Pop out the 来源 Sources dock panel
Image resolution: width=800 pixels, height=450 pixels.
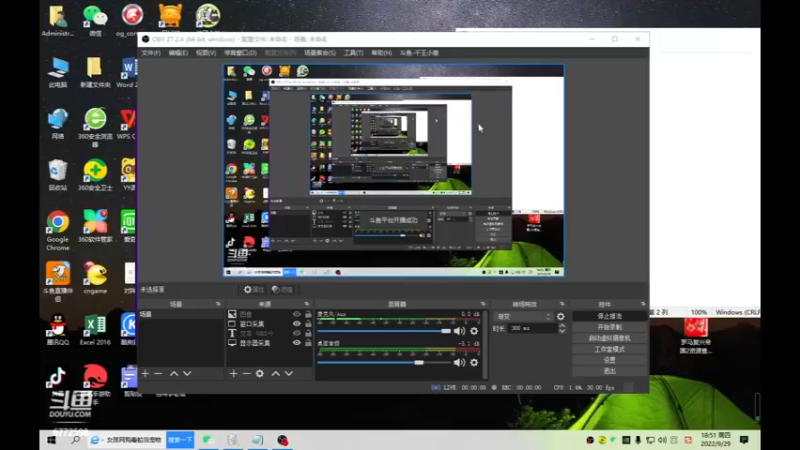click(307, 304)
